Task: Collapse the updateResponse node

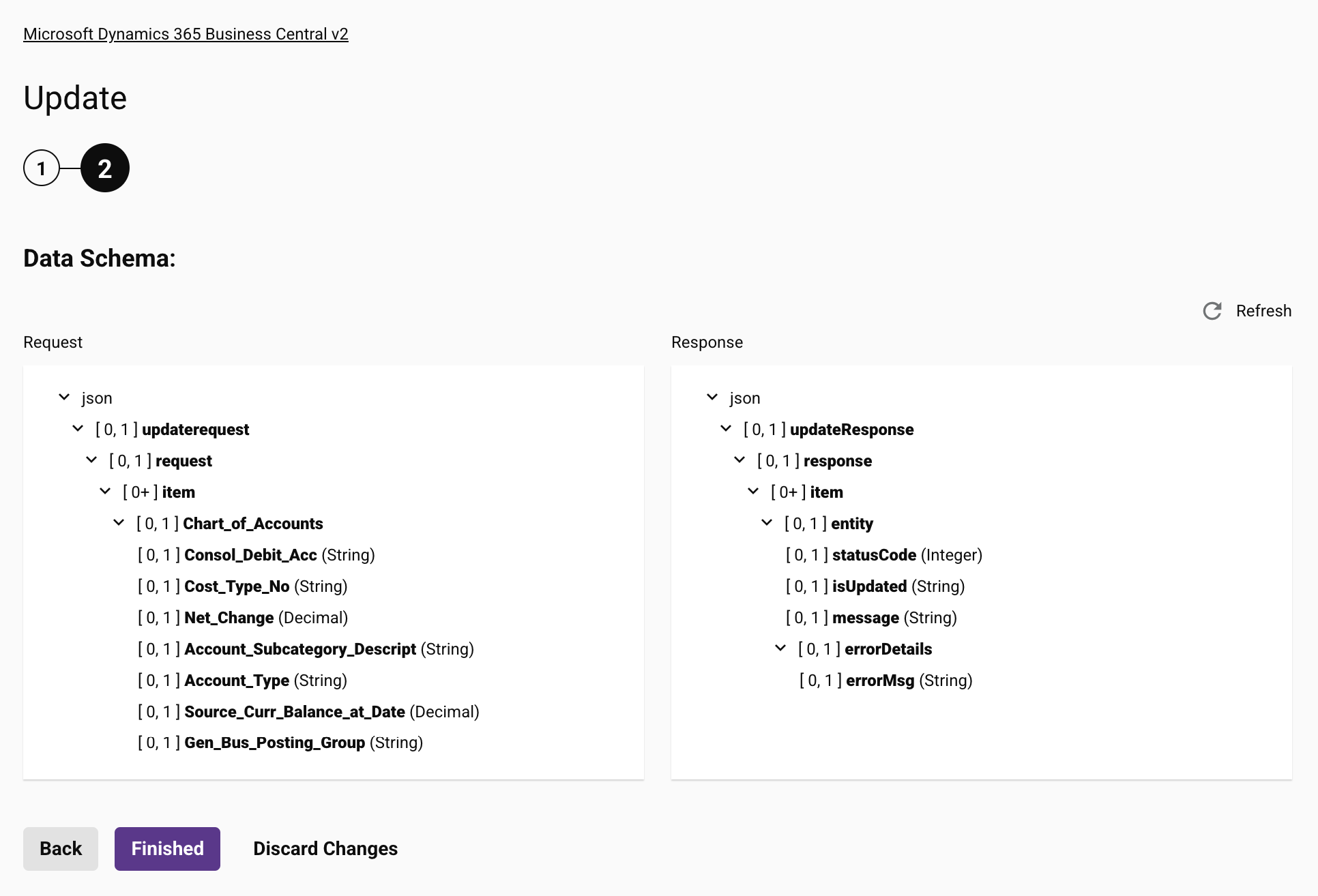Action: (x=726, y=428)
